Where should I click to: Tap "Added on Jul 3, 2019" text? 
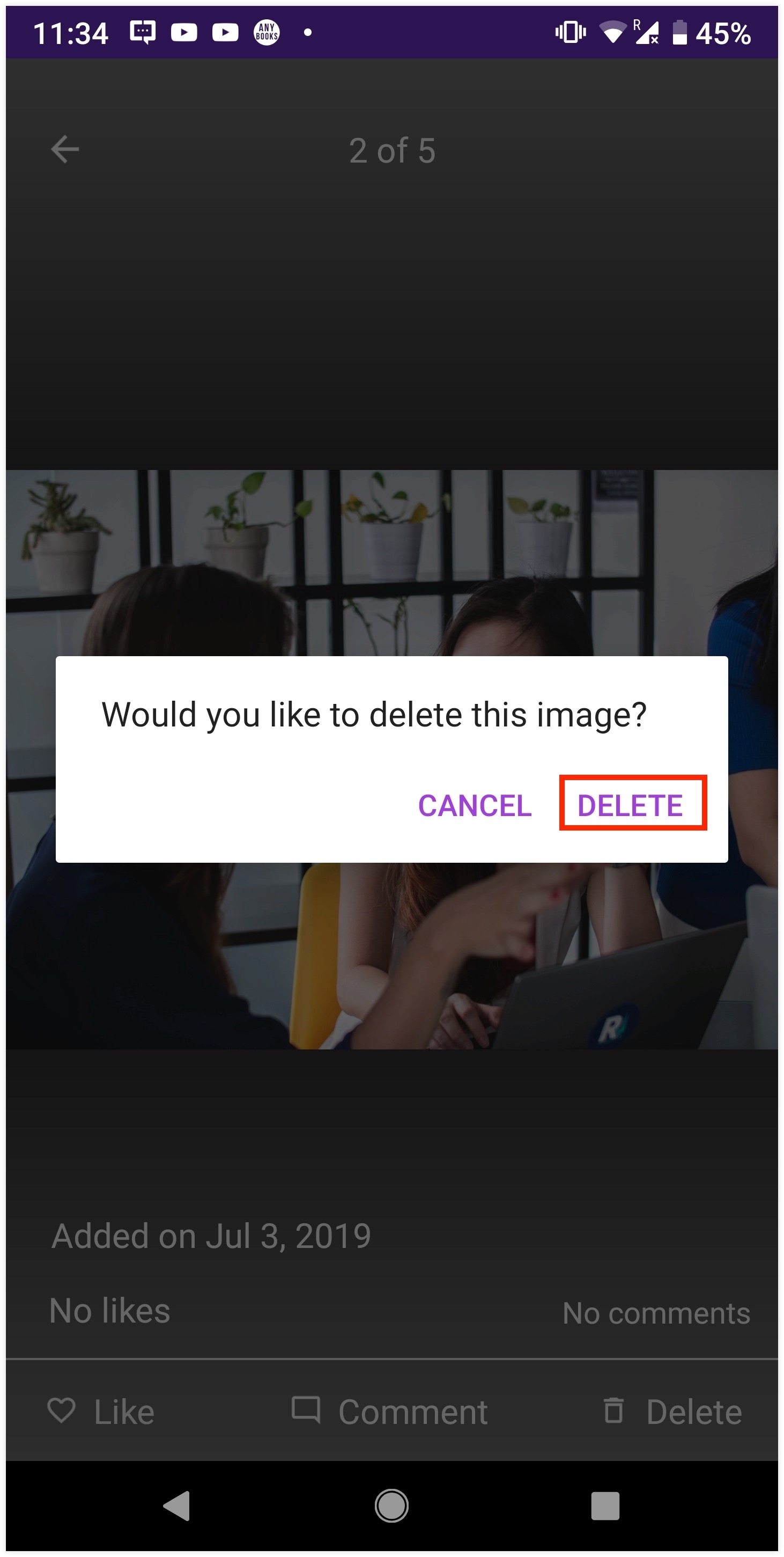point(211,1236)
